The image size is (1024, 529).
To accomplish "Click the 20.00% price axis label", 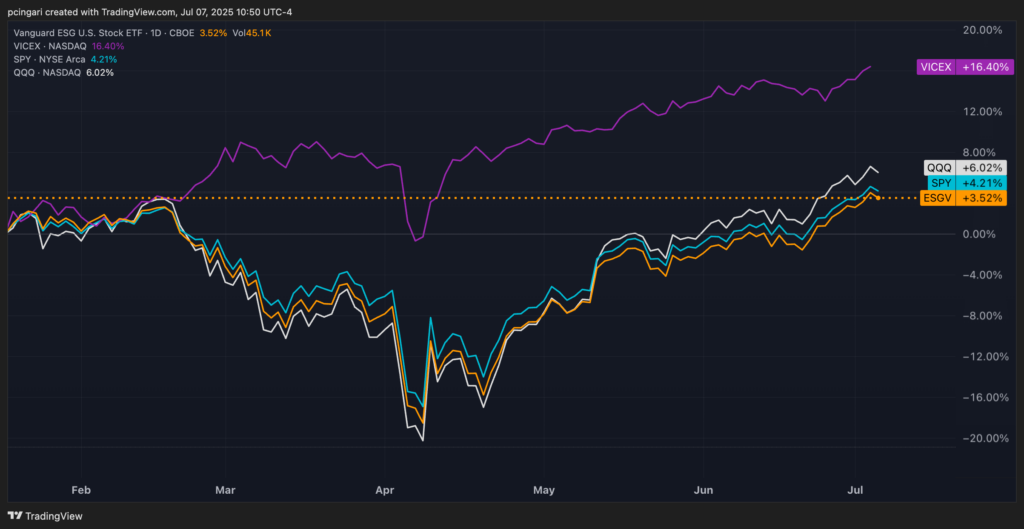I will click(984, 30).
